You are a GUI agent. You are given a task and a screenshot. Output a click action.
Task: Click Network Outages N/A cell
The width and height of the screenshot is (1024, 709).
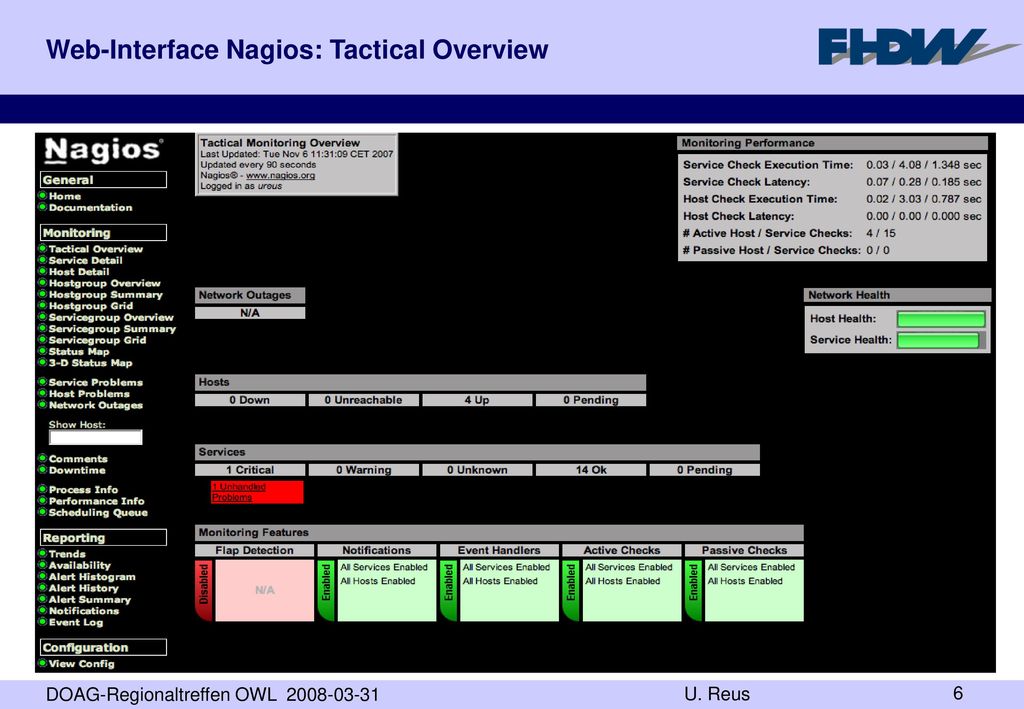(250, 313)
